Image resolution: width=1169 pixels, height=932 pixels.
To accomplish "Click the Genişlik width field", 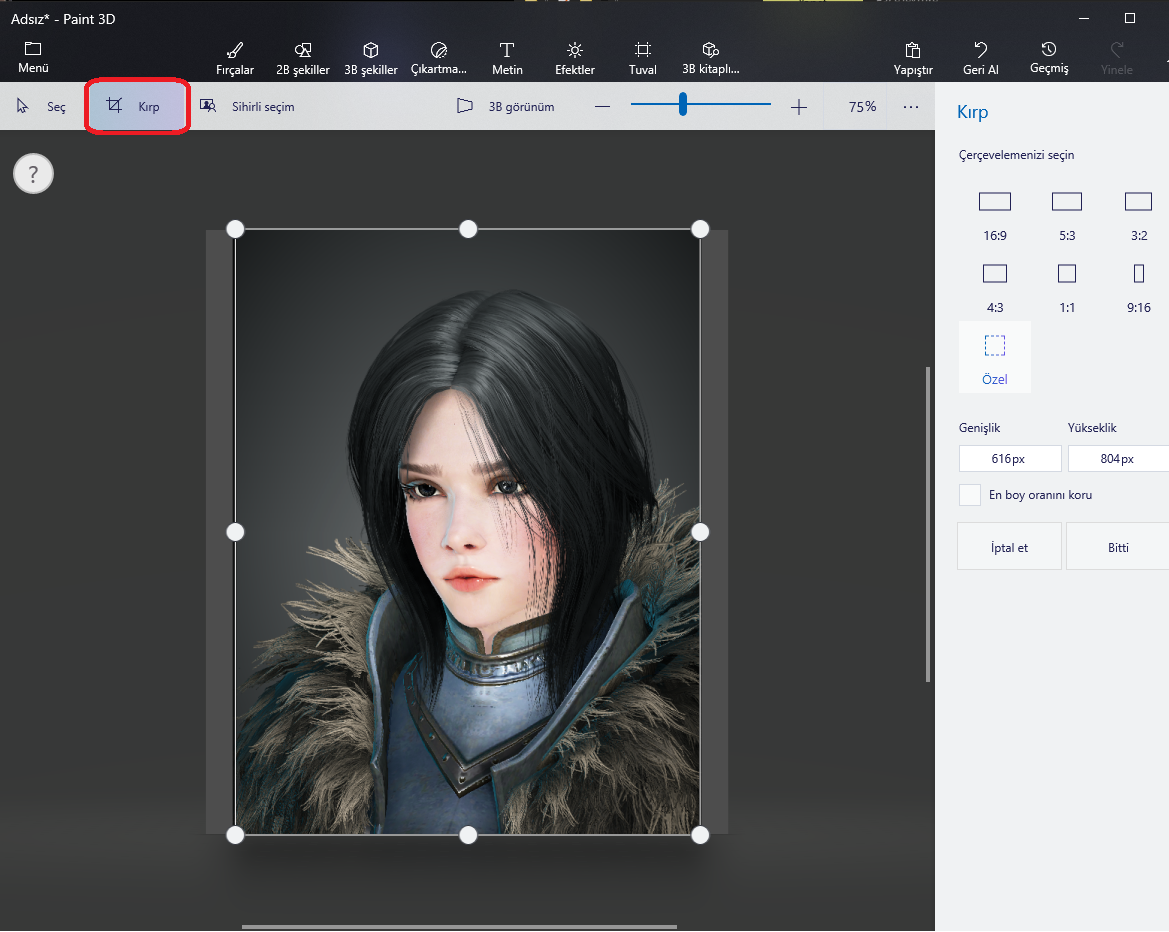I will (1009, 459).
